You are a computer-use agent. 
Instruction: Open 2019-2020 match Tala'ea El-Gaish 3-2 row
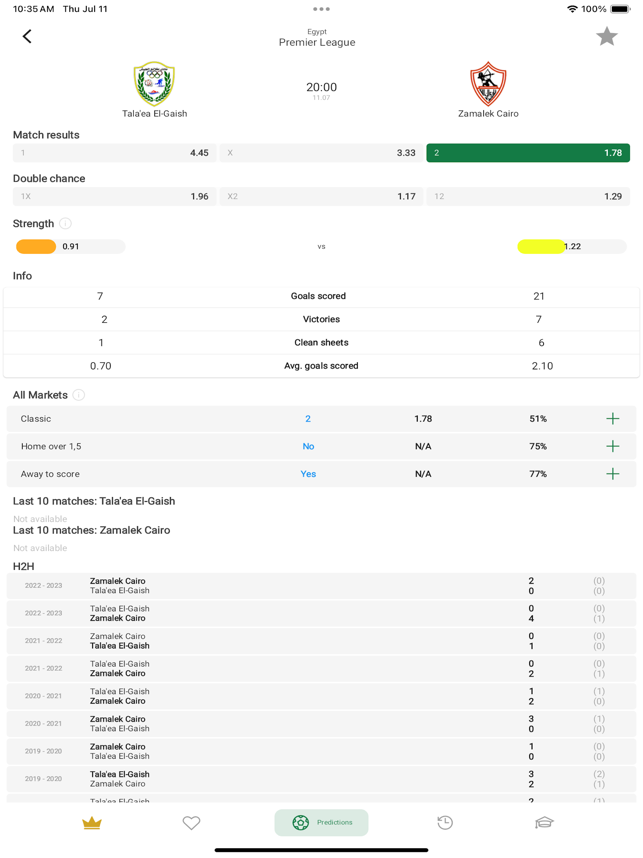(321, 779)
